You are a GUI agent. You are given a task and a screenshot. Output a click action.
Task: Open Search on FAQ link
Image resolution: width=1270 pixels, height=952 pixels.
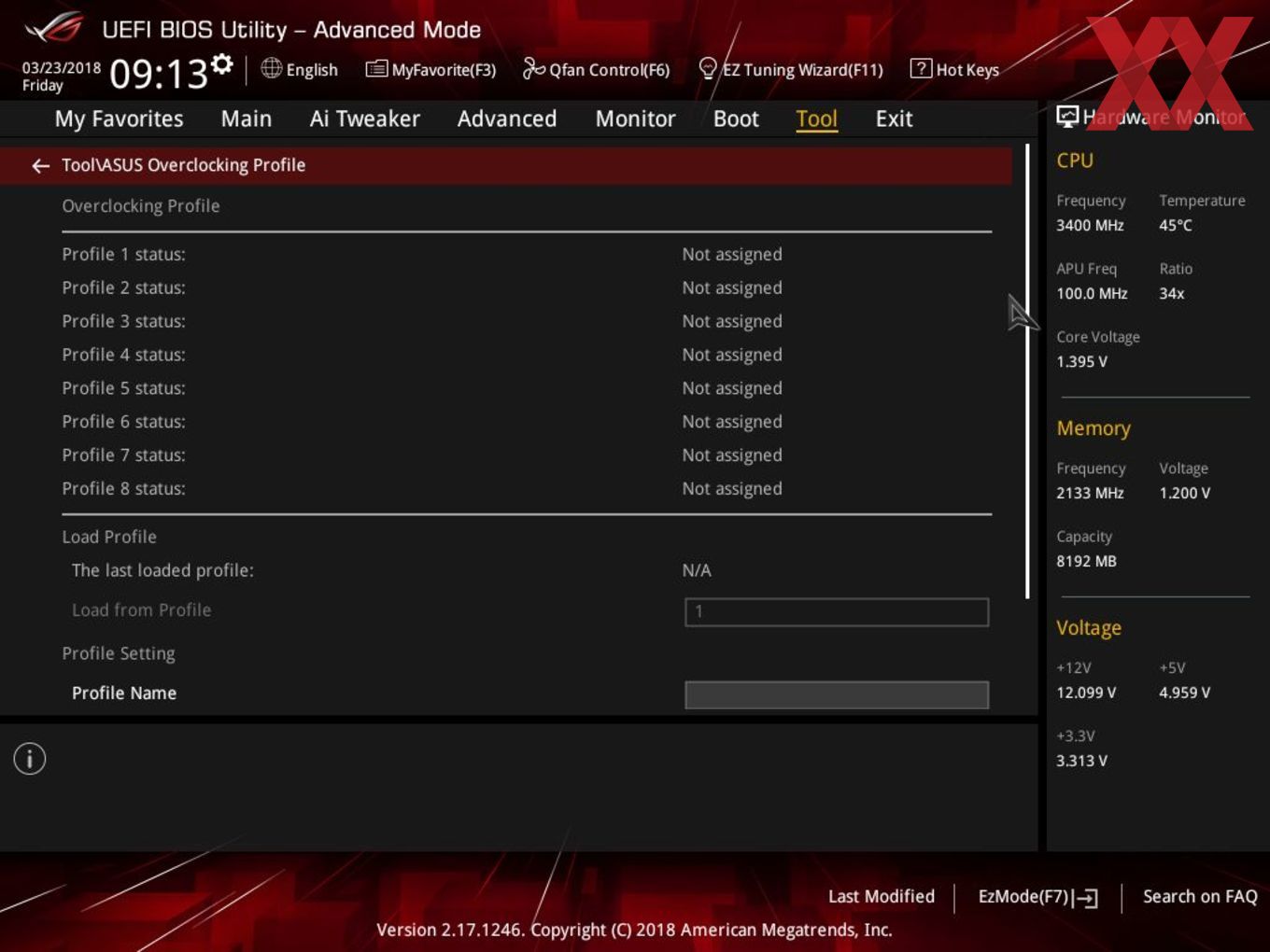[x=1200, y=896]
